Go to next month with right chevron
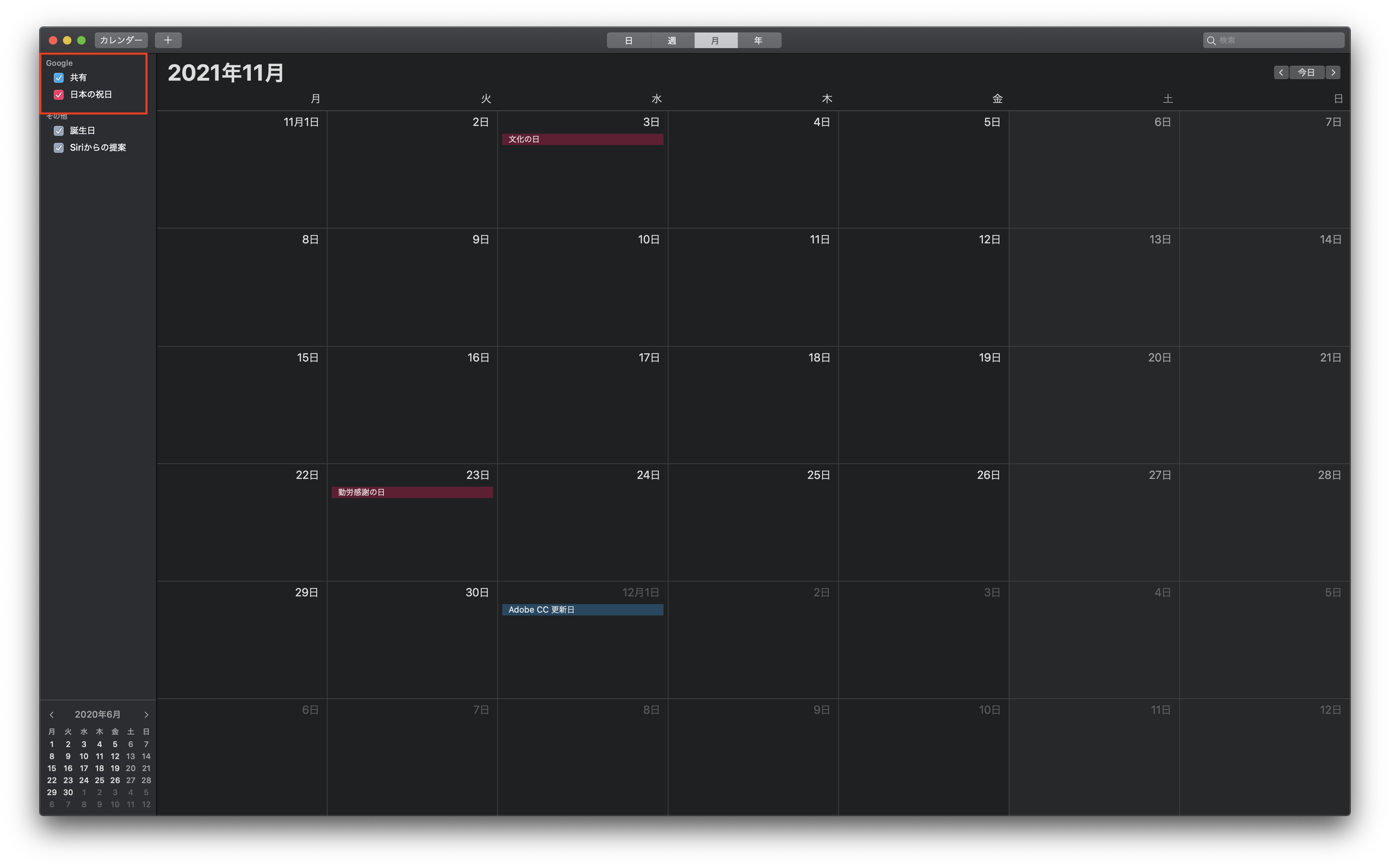 pyautogui.click(x=1333, y=72)
